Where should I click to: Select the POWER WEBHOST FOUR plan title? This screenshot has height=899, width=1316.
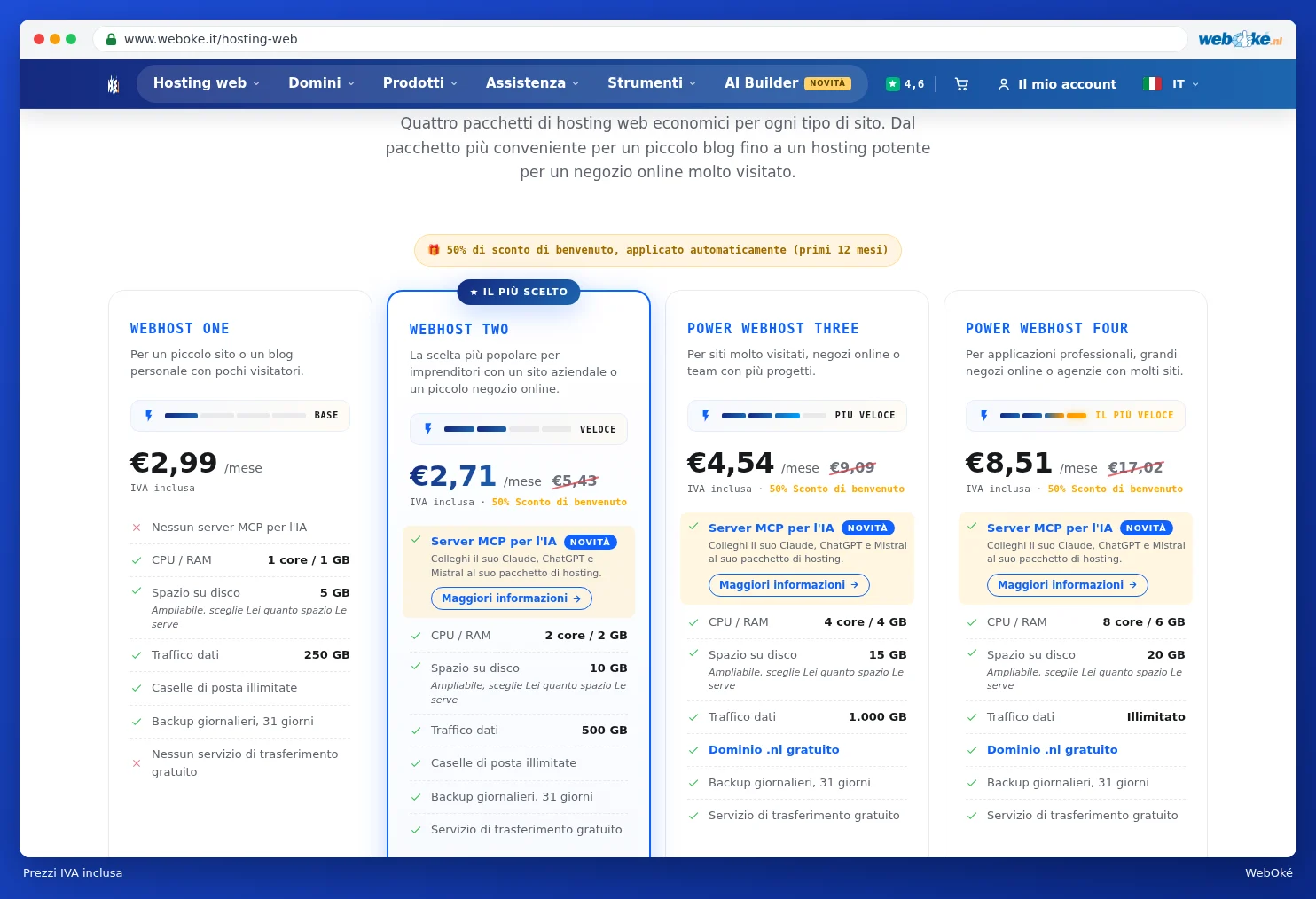pos(1047,329)
